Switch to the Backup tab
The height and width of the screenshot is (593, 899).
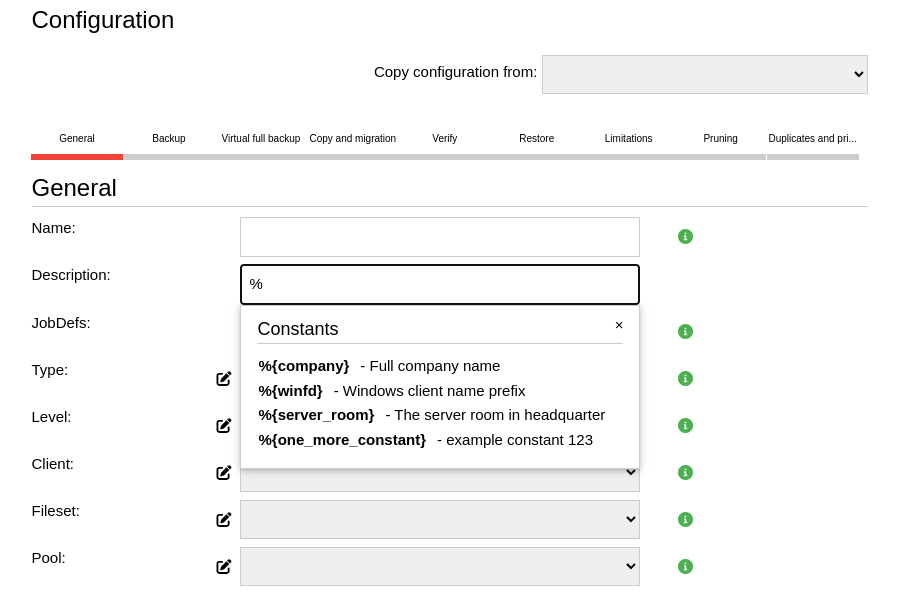169,138
